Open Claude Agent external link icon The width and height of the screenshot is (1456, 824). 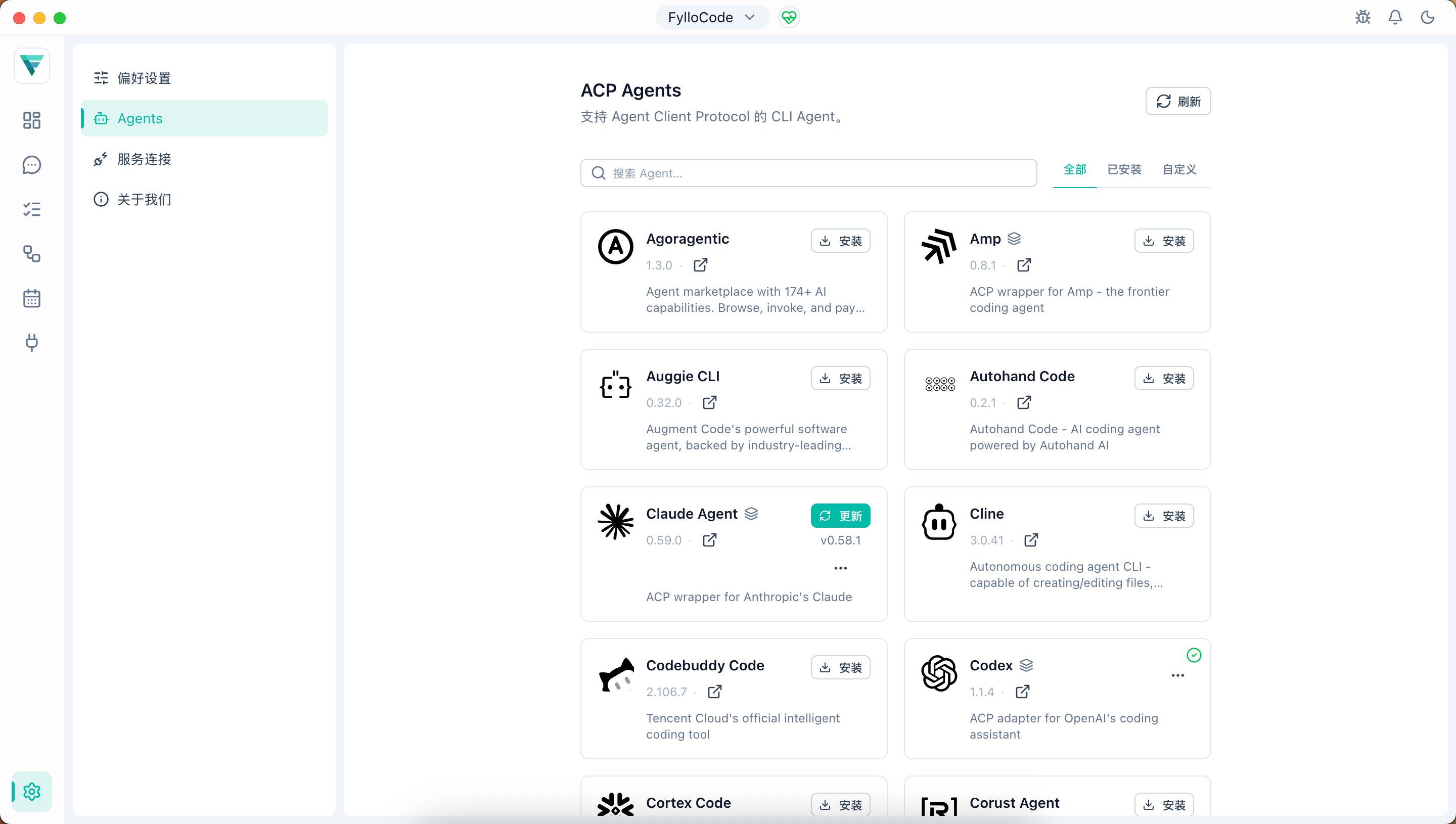click(710, 540)
